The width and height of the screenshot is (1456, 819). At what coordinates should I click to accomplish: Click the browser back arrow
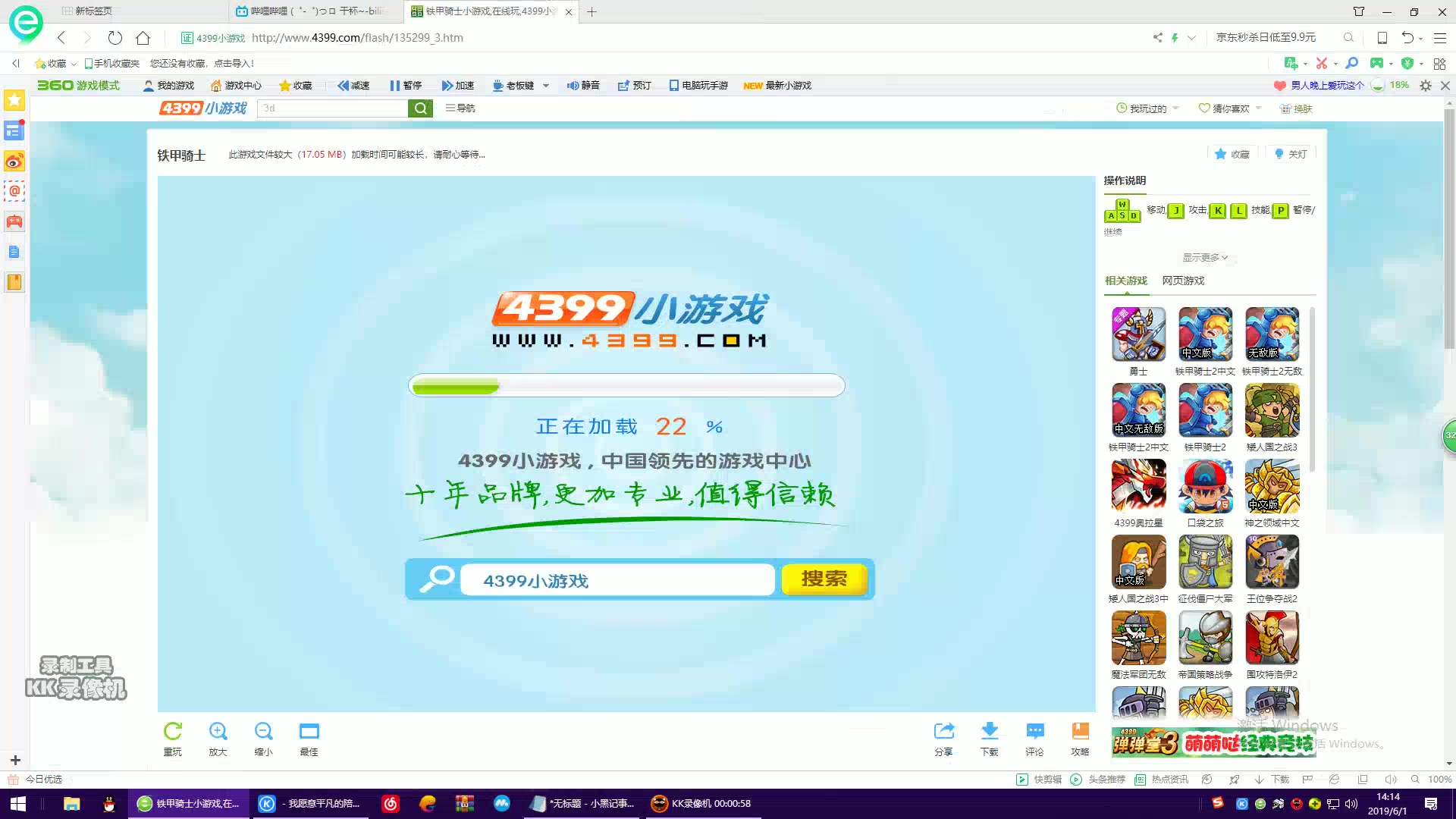tap(61, 38)
